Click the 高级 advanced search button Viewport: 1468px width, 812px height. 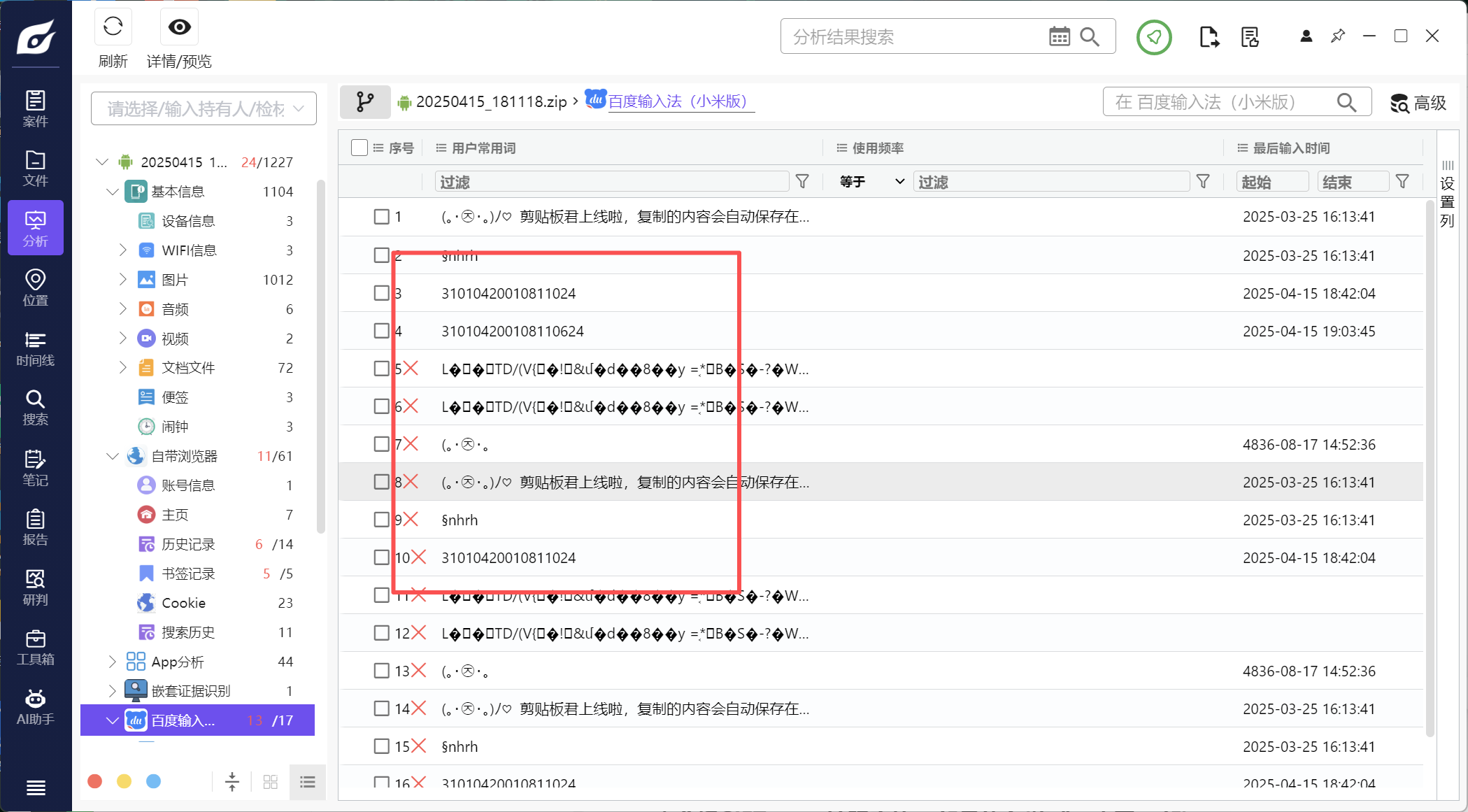coord(1418,103)
